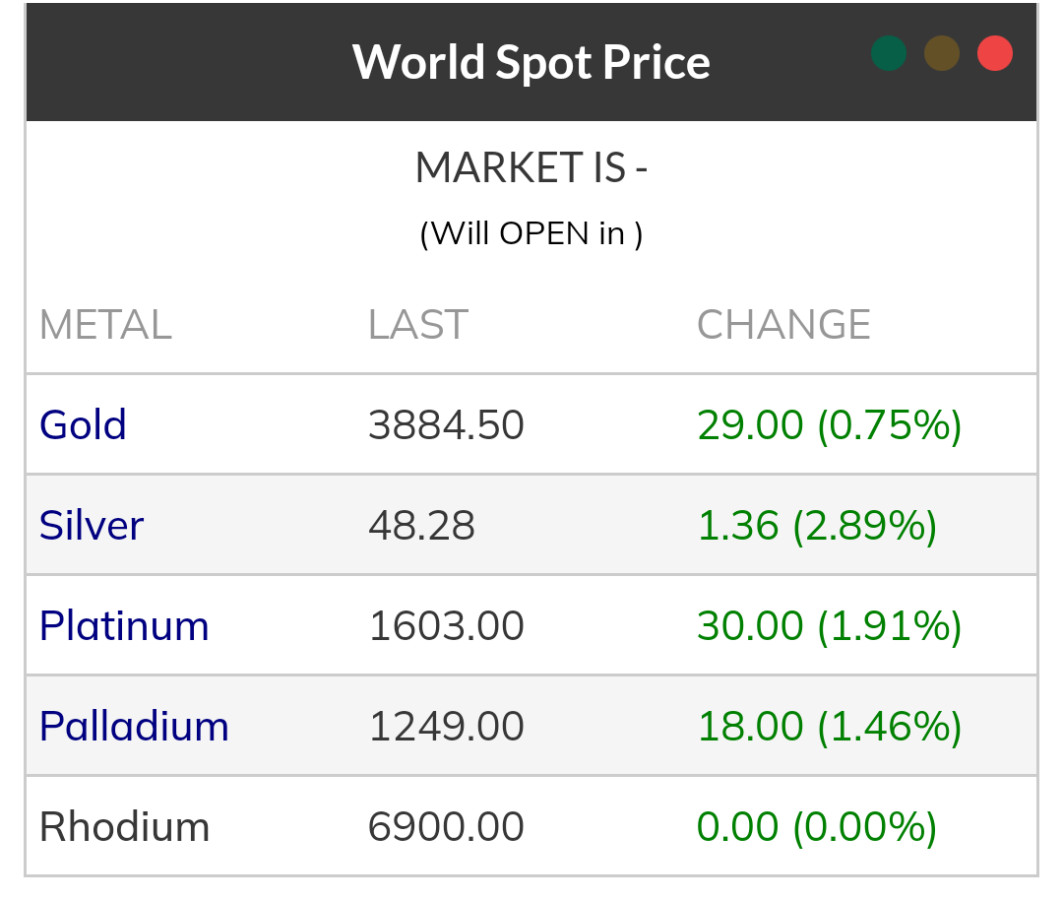1063x900 pixels.
Task: Click Silver last price 48.28
Action: (421, 526)
